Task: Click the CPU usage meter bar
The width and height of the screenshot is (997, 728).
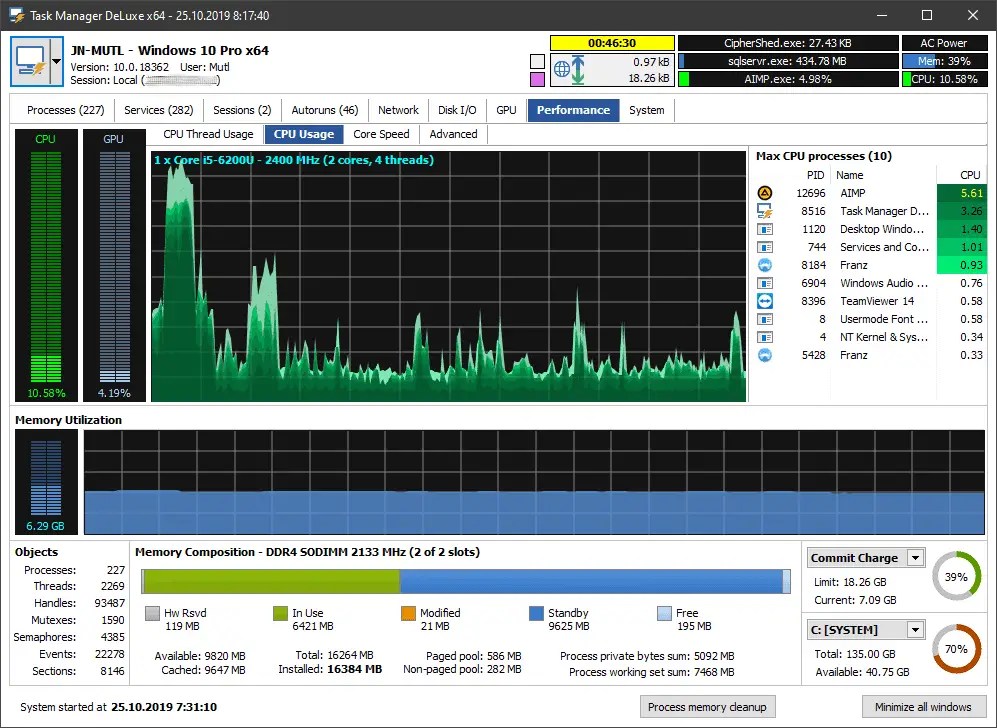Action: pyautogui.click(x=46, y=265)
